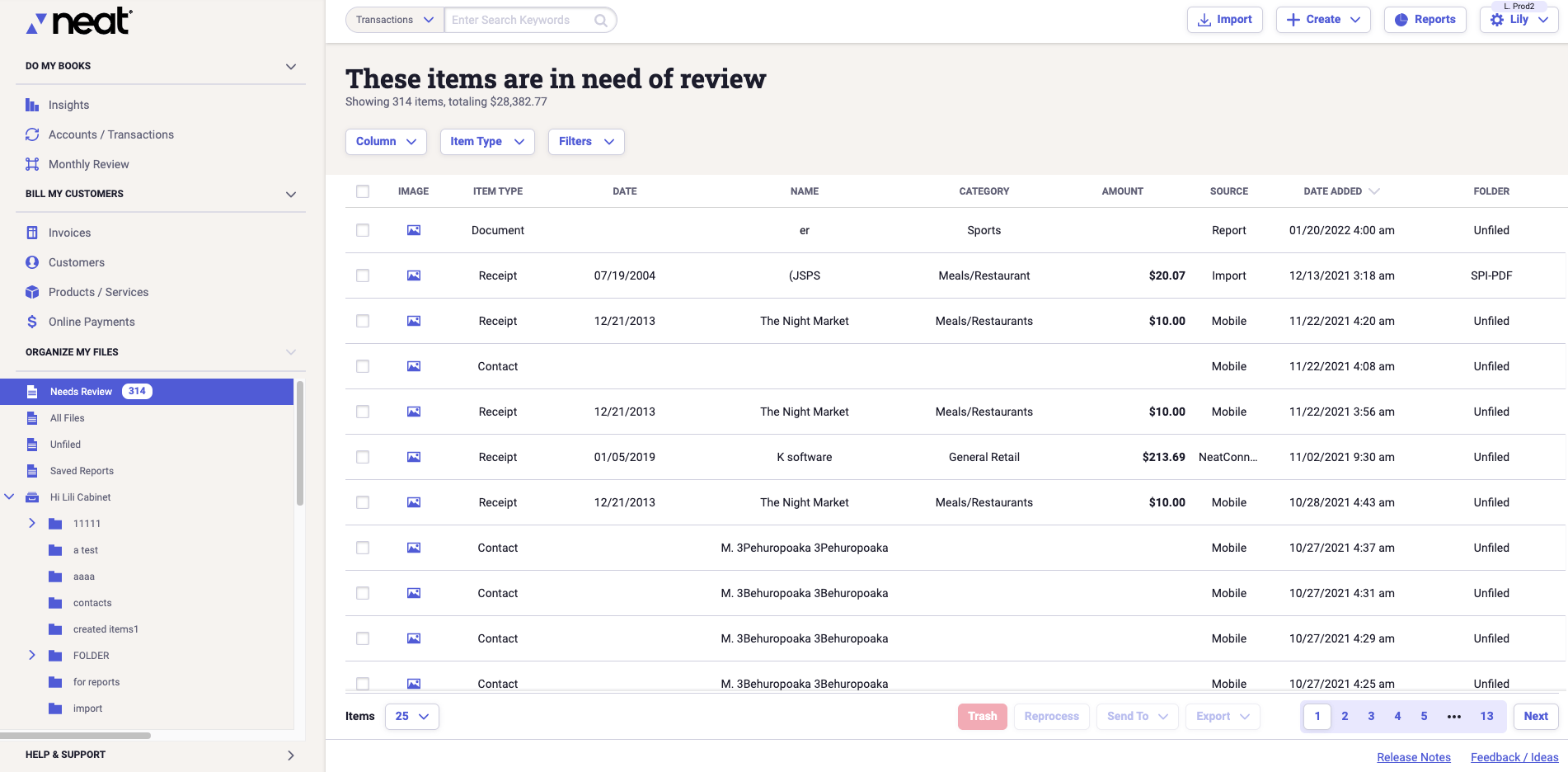The height and width of the screenshot is (772, 1568).
Task: Open Insights from the sidebar
Action: point(68,105)
